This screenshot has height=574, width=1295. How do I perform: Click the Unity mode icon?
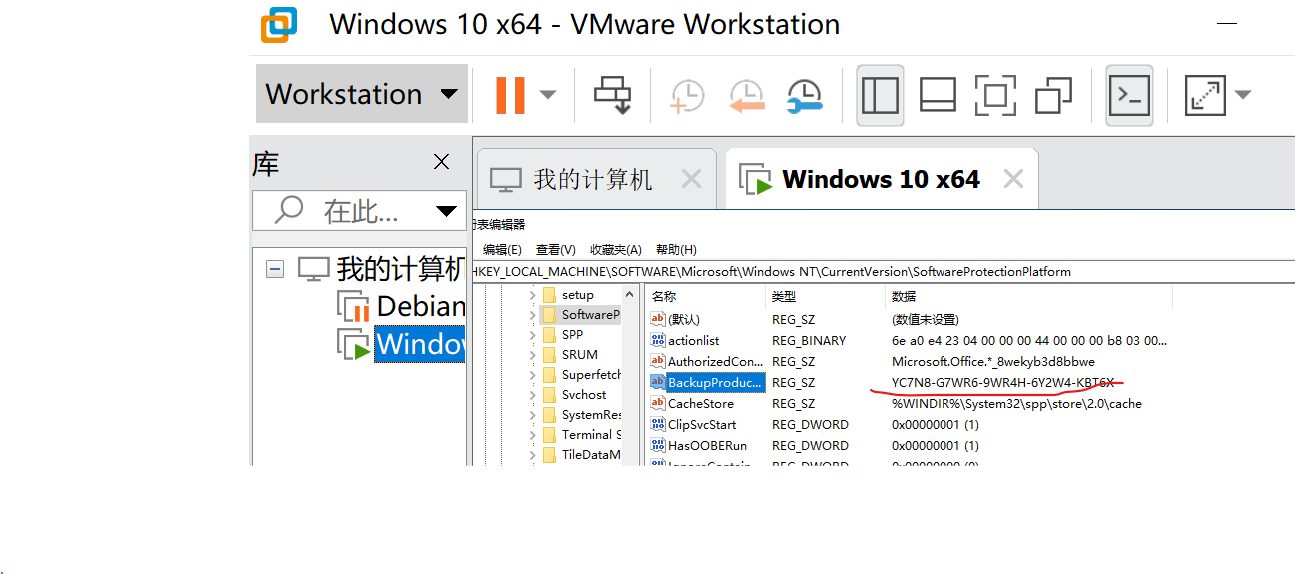coord(1053,95)
